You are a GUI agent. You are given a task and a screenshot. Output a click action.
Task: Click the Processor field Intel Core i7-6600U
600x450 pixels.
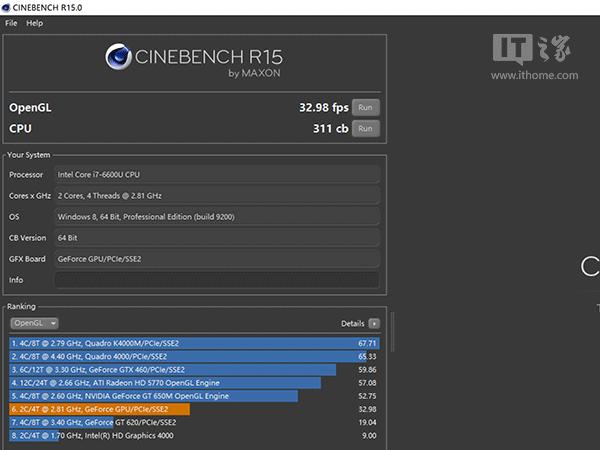pos(217,174)
